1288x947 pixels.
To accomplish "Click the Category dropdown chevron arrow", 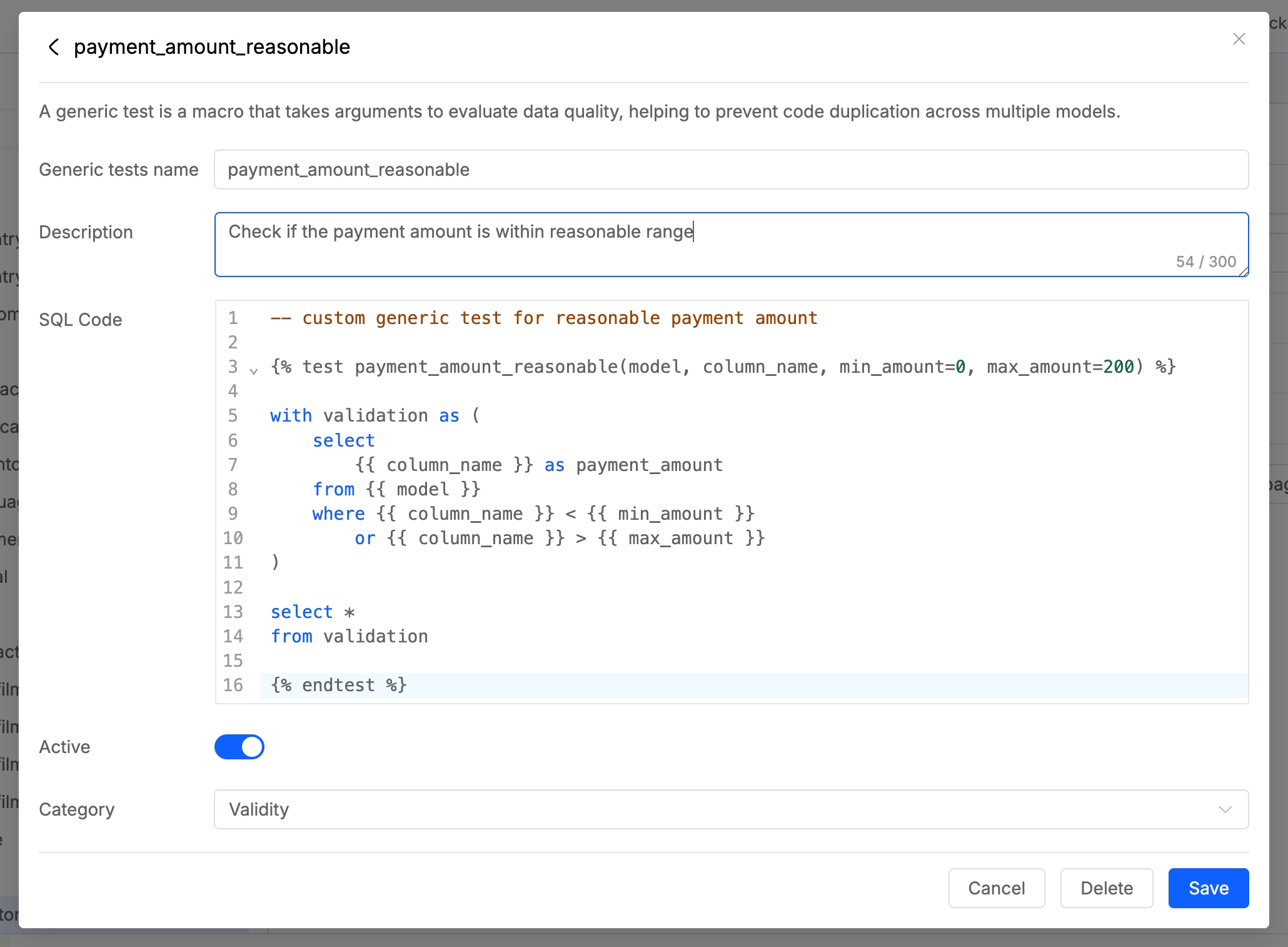I will [1225, 809].
